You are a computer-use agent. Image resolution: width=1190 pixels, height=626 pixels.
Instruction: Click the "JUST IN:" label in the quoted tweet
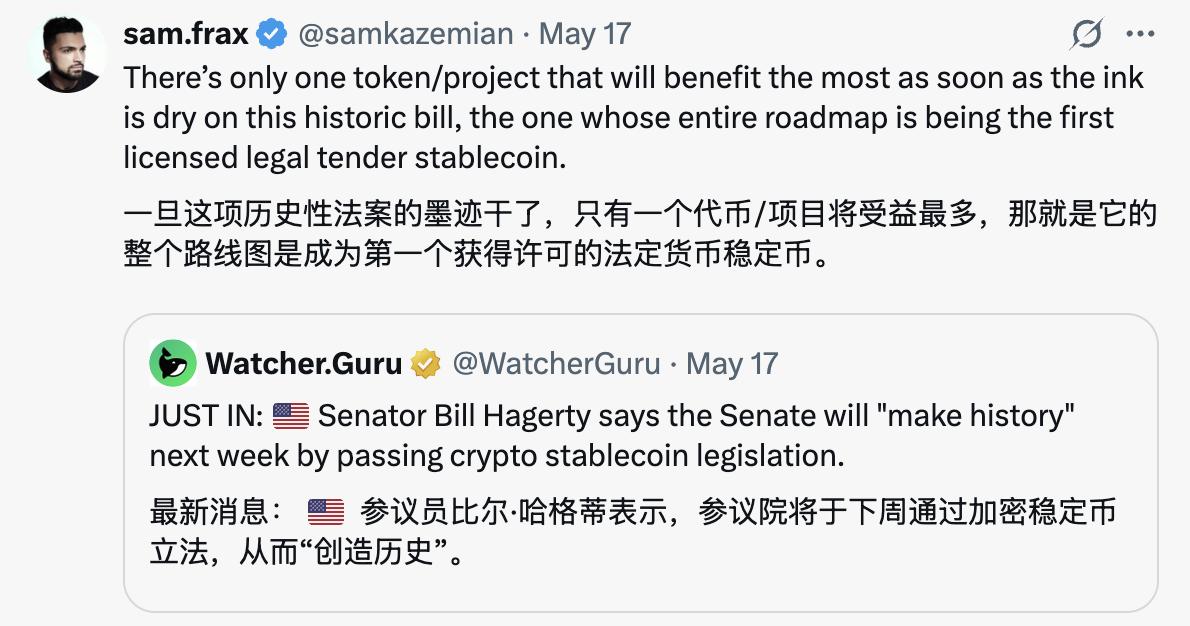pyautogui.click(x=208, y=415)
